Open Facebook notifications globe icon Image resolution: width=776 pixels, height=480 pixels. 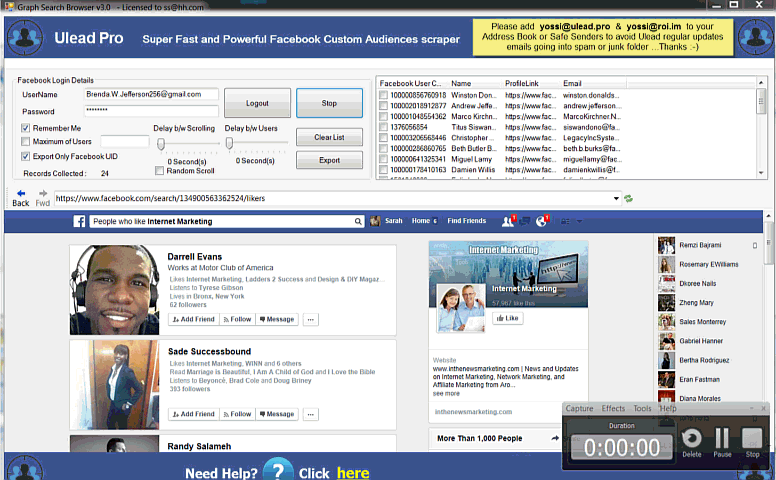(x=541, y=221)
